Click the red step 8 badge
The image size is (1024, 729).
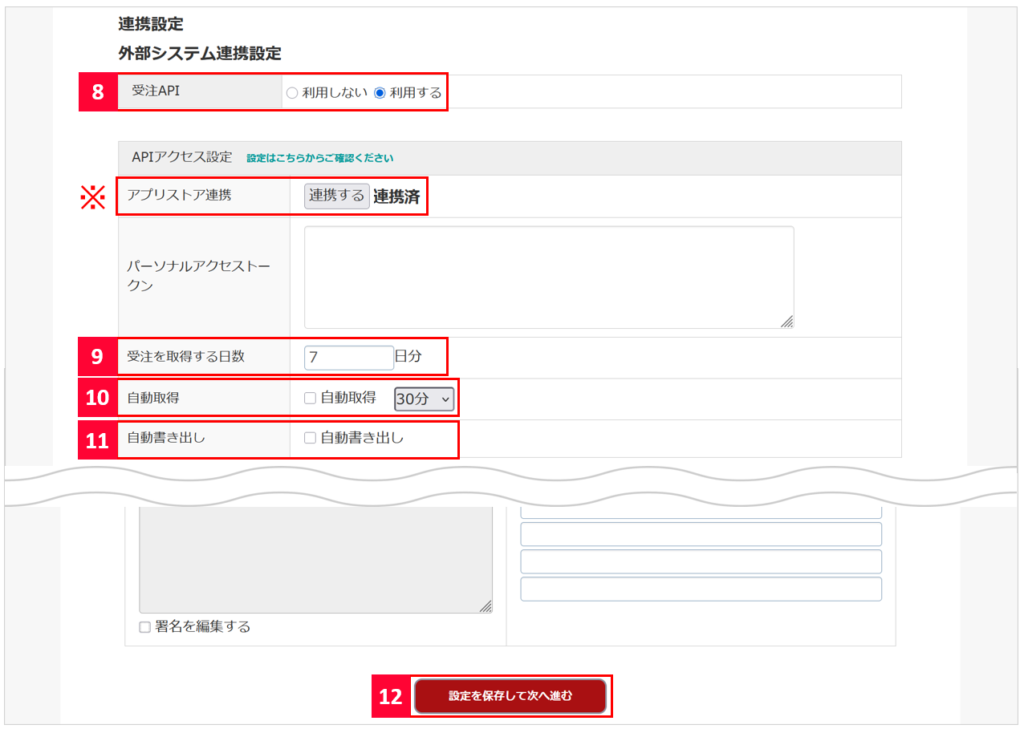point(98,92)
